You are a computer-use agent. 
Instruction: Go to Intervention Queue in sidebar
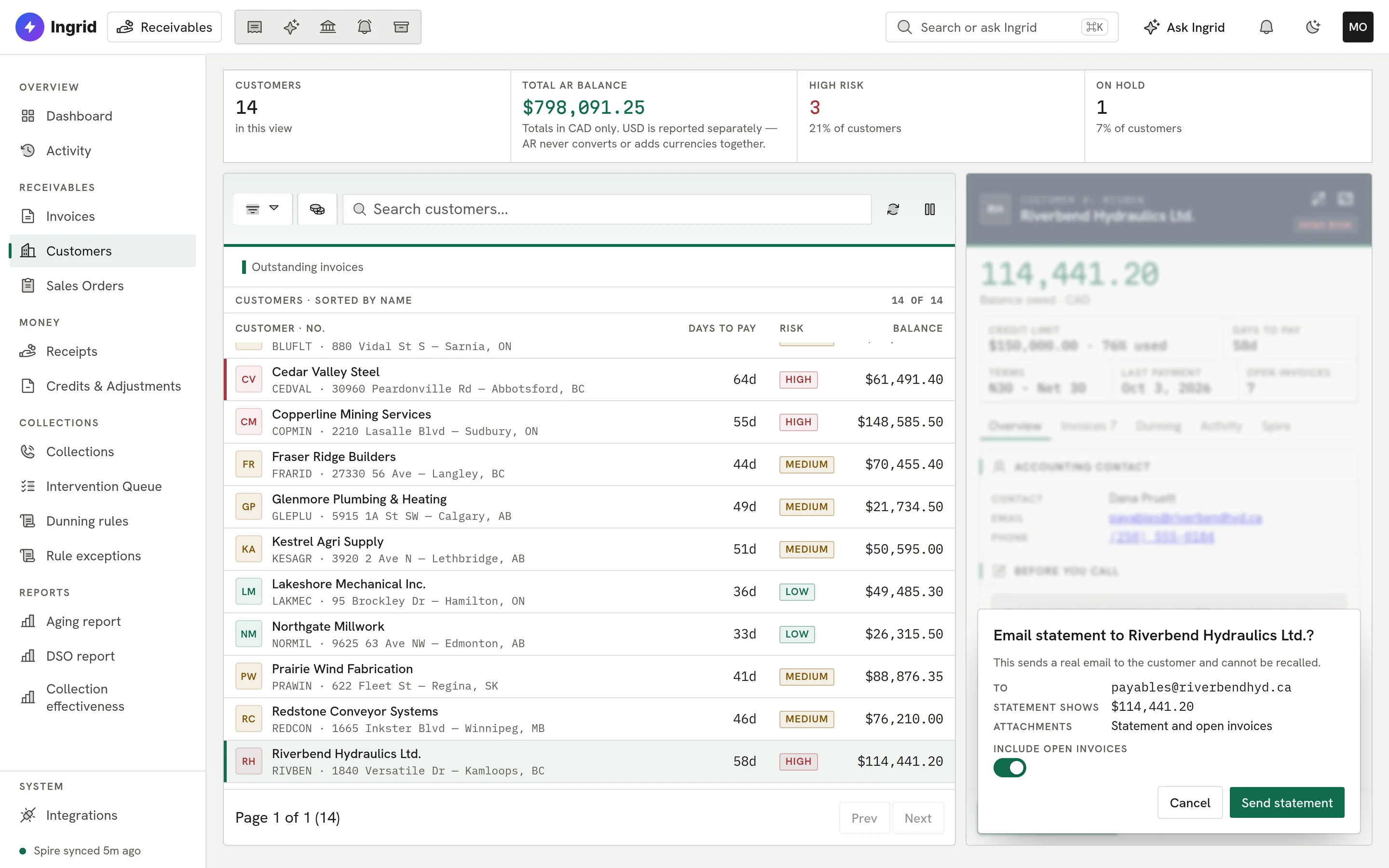point(103,486)
